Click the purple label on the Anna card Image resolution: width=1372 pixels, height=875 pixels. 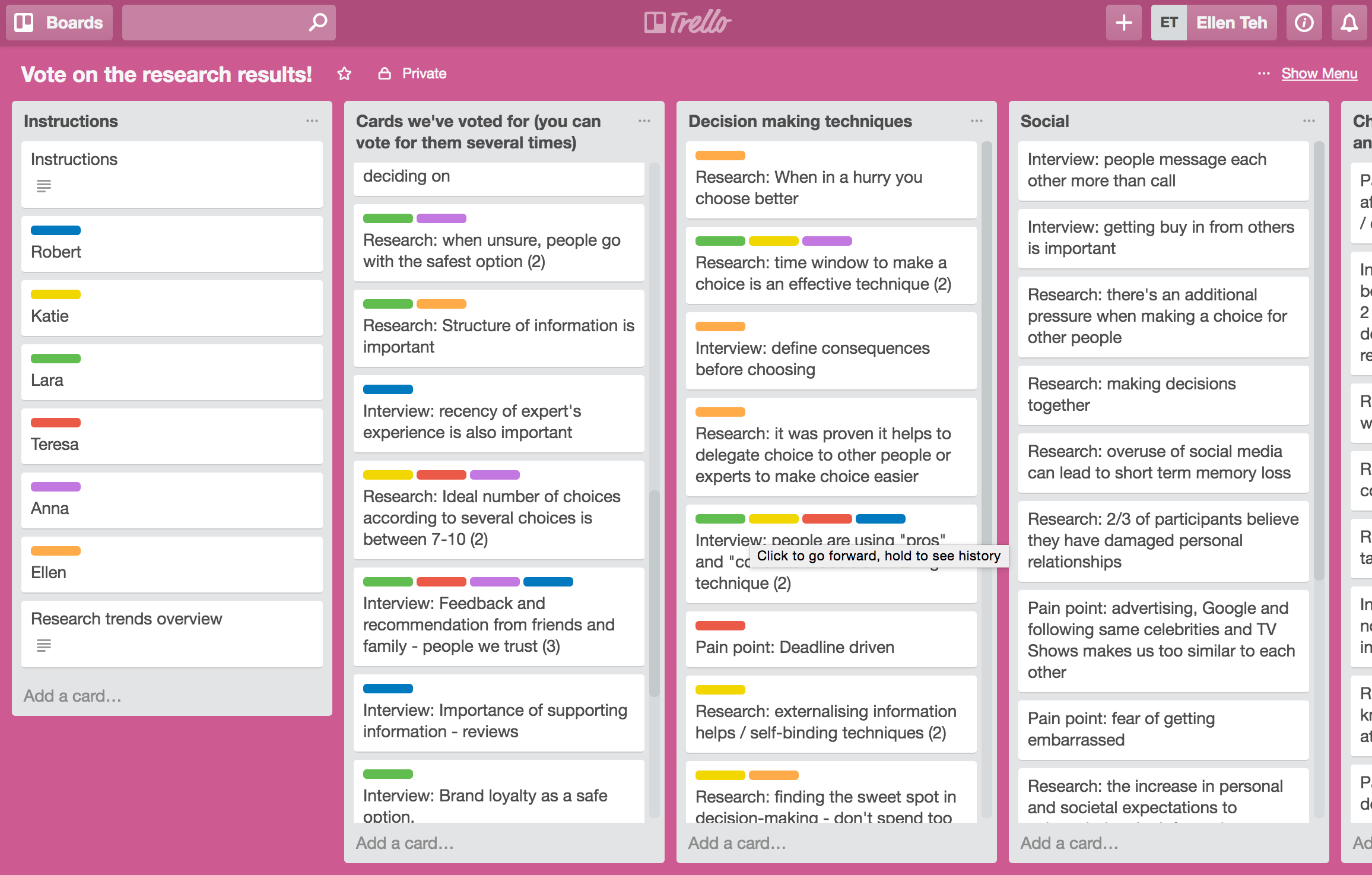tap(56, 487)
